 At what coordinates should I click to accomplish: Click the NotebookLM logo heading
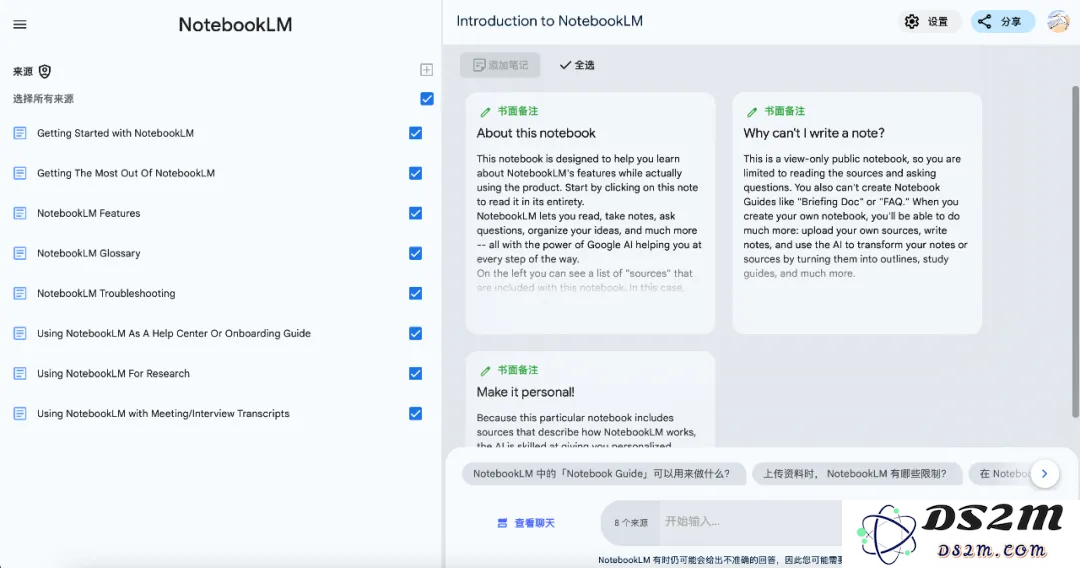click(x=236, y=25)
